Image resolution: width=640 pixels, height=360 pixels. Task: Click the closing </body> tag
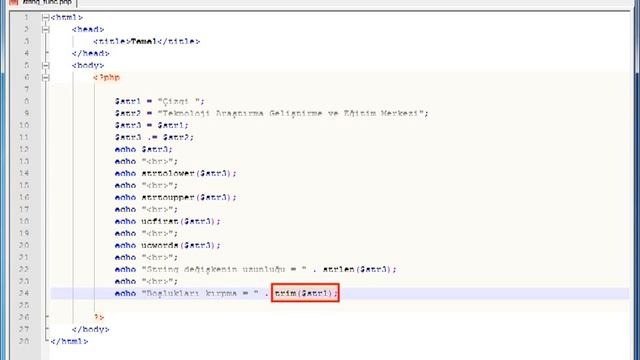click(x=91, y=329)
